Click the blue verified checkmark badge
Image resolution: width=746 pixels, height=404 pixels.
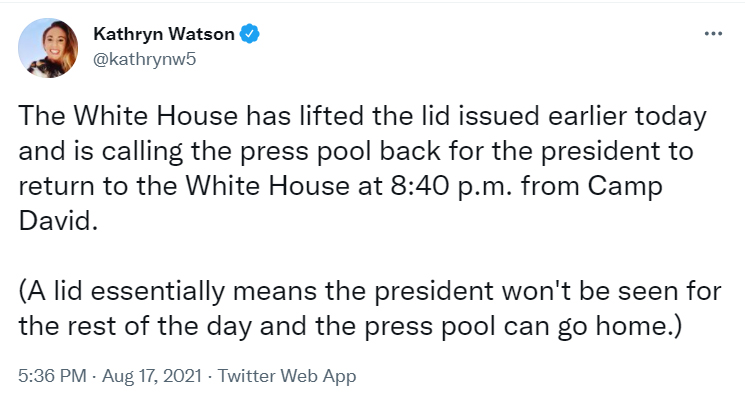(250, 34)
